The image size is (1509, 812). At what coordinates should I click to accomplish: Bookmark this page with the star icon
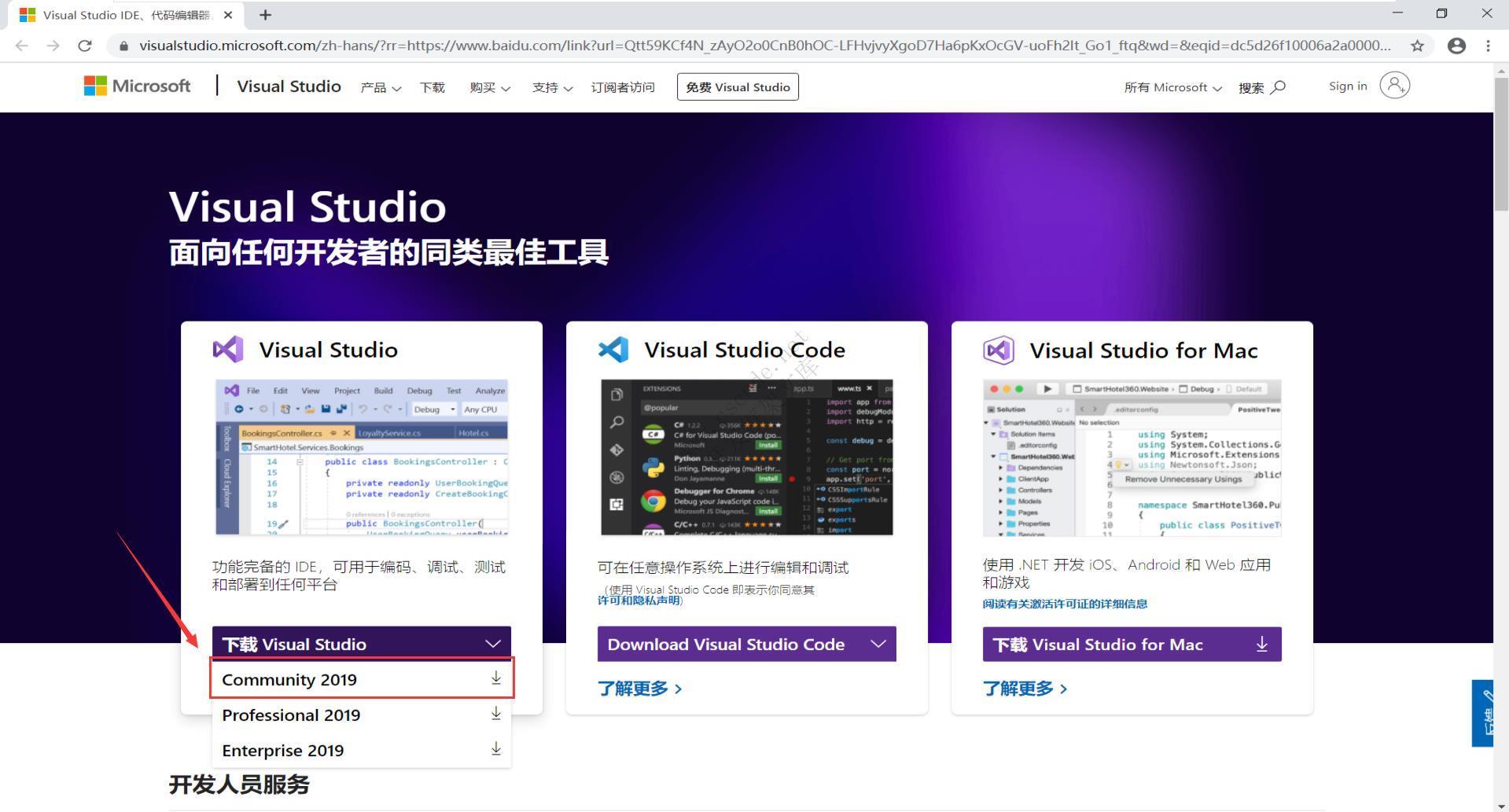[1418, 46]
